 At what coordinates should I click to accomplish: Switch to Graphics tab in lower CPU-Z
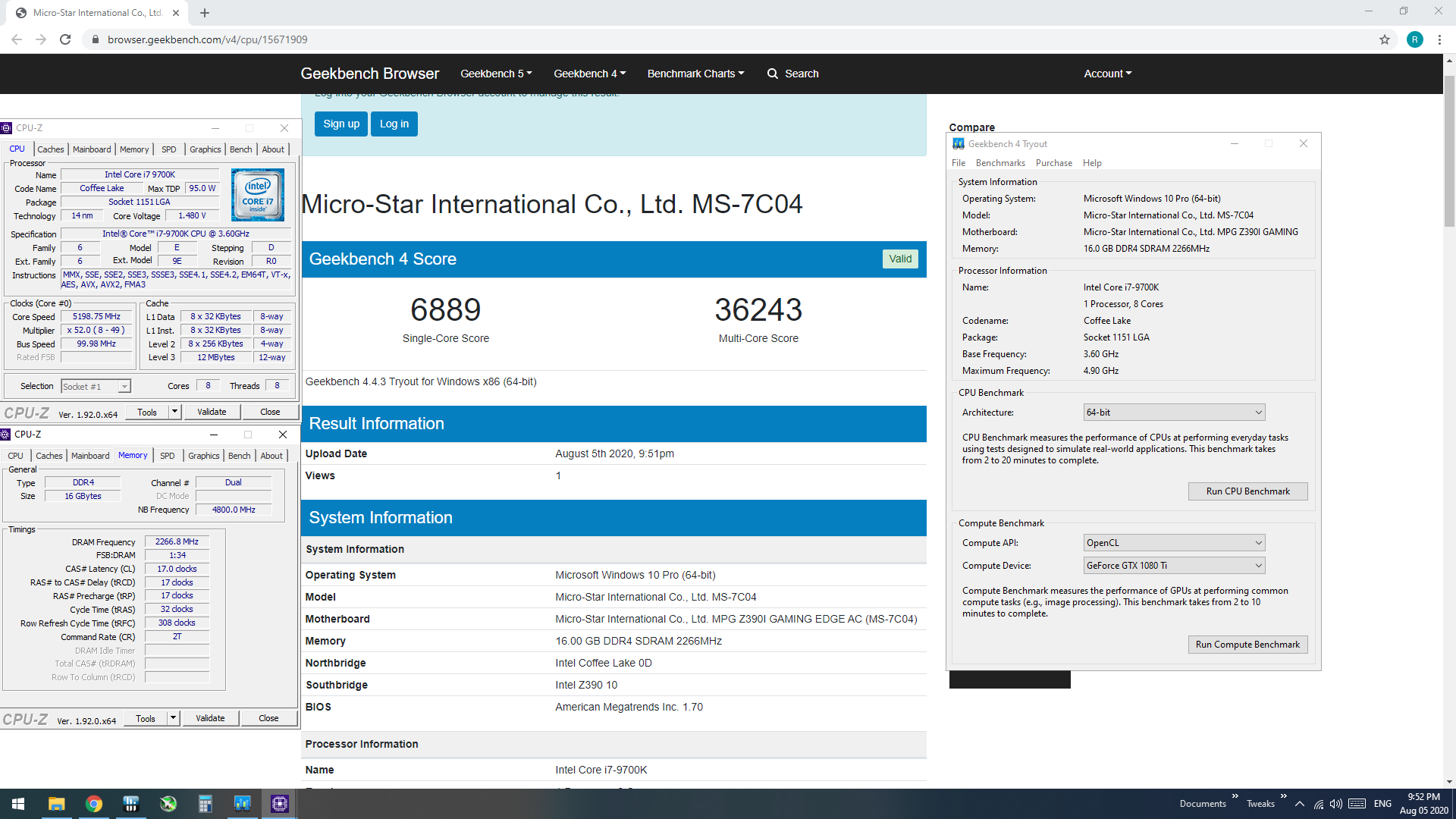[204, 456]
